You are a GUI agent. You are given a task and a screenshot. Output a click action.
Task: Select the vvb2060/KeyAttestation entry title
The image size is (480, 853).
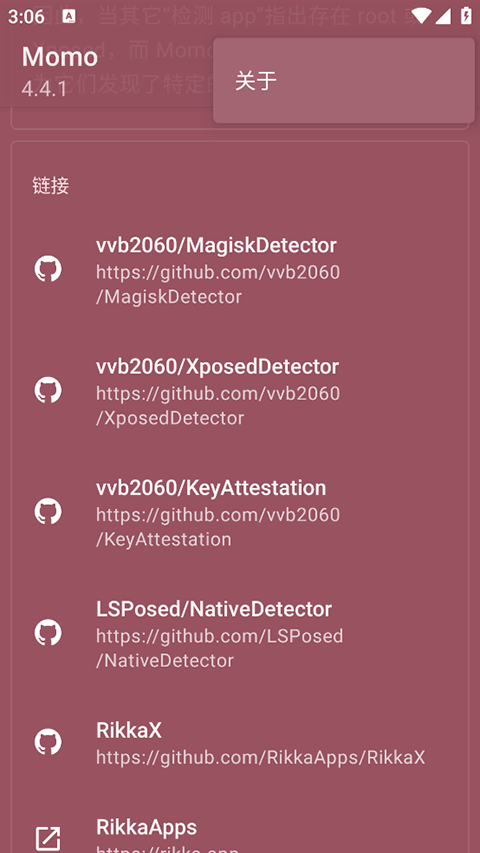click(211, 488)
